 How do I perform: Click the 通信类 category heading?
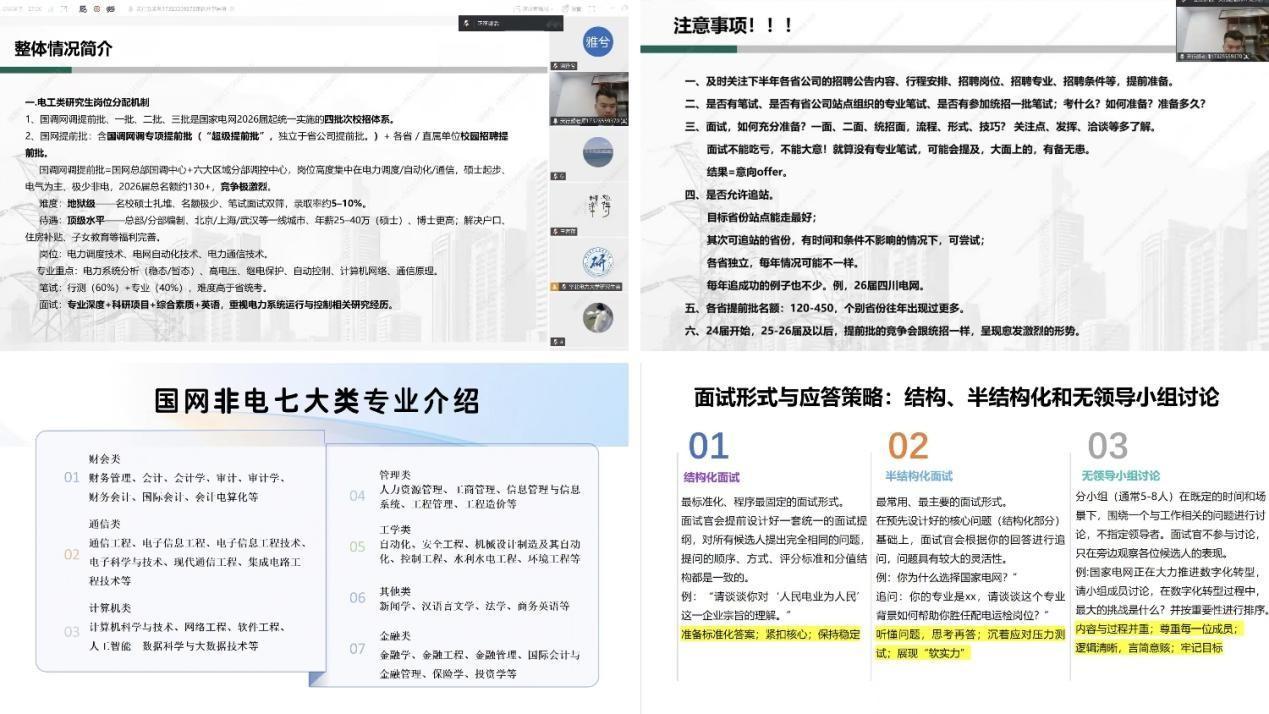click(x=104, y=523)
